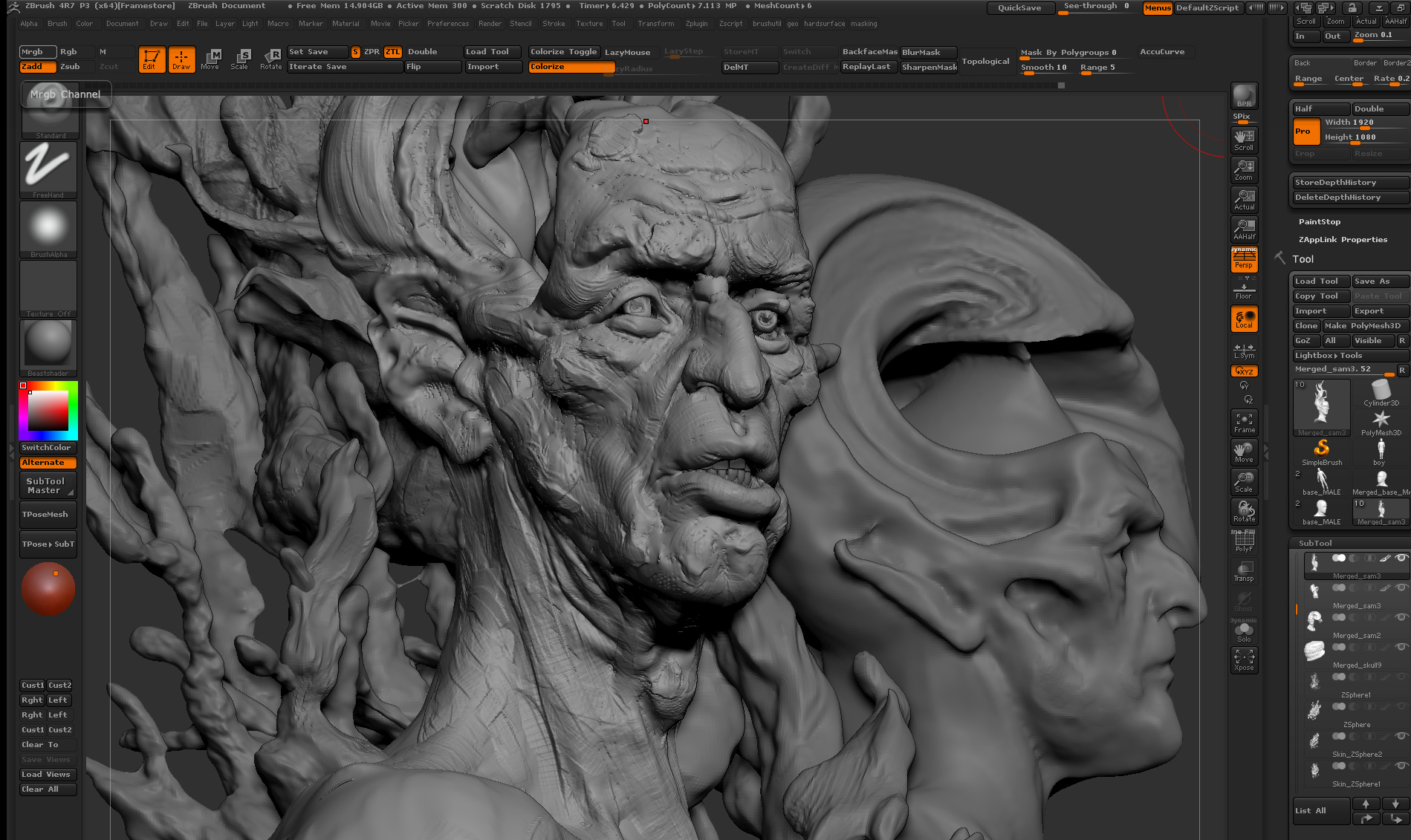Toggle the Floor grid icon
The width and height of the screenshot is (1411, 840).
pos(1244,289)
